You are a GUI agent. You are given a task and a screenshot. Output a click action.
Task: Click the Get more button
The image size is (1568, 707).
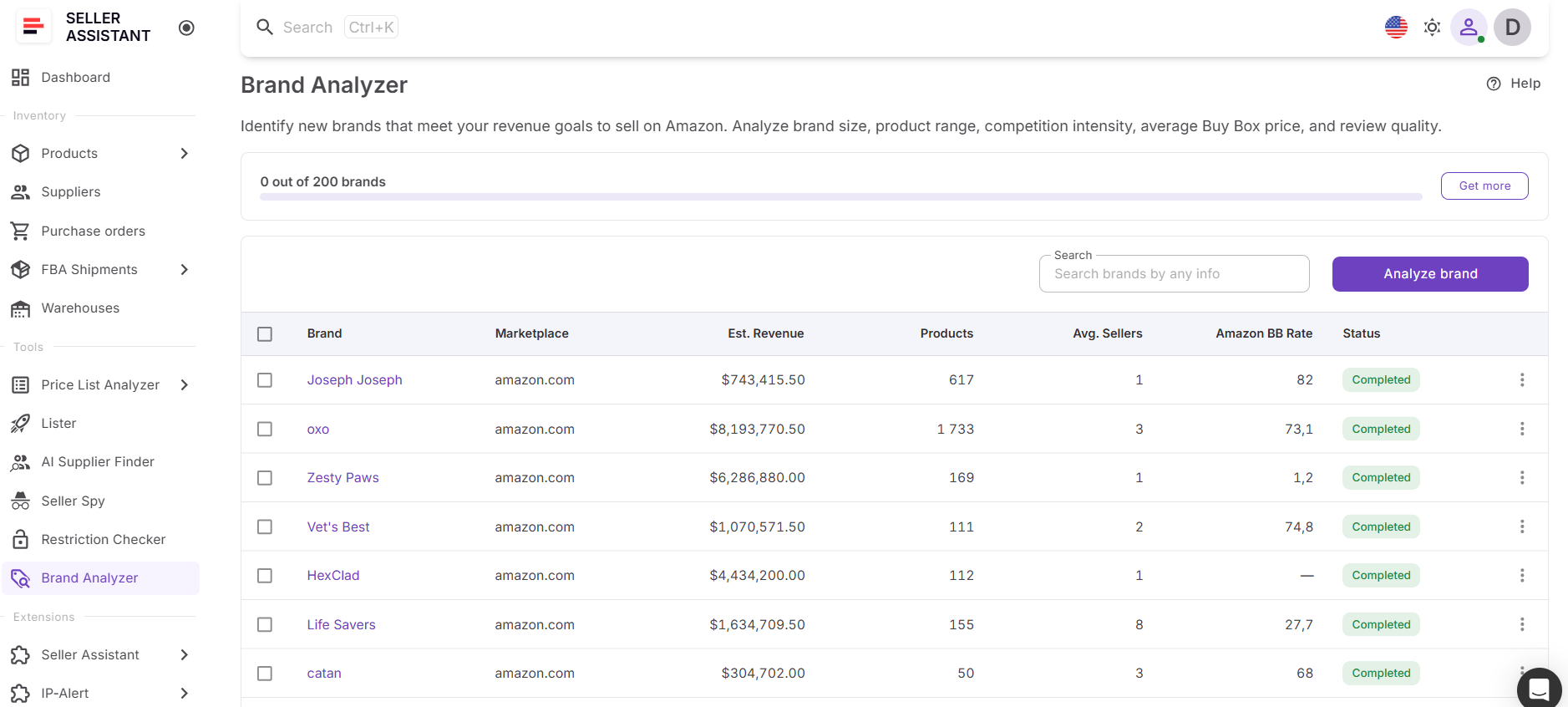tap(1484, 186)
